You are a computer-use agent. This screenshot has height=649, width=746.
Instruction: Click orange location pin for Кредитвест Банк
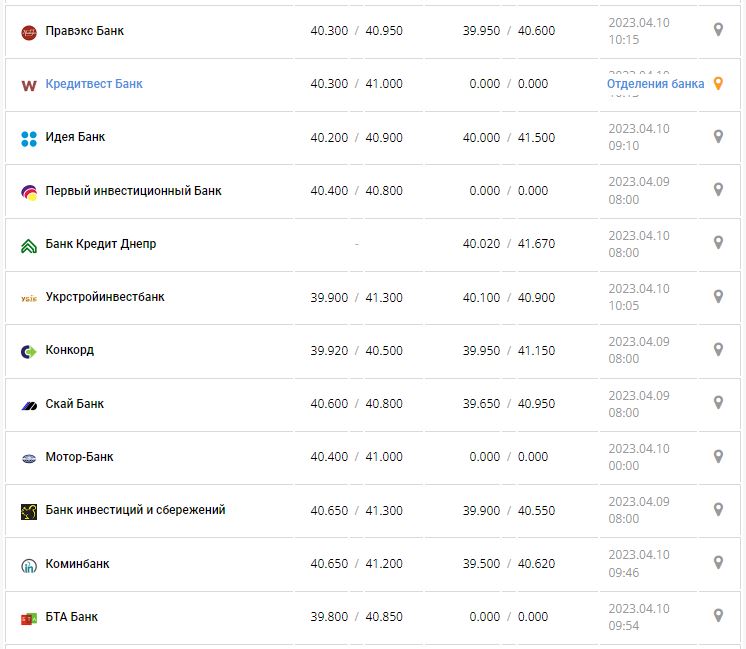pos(717,84)
